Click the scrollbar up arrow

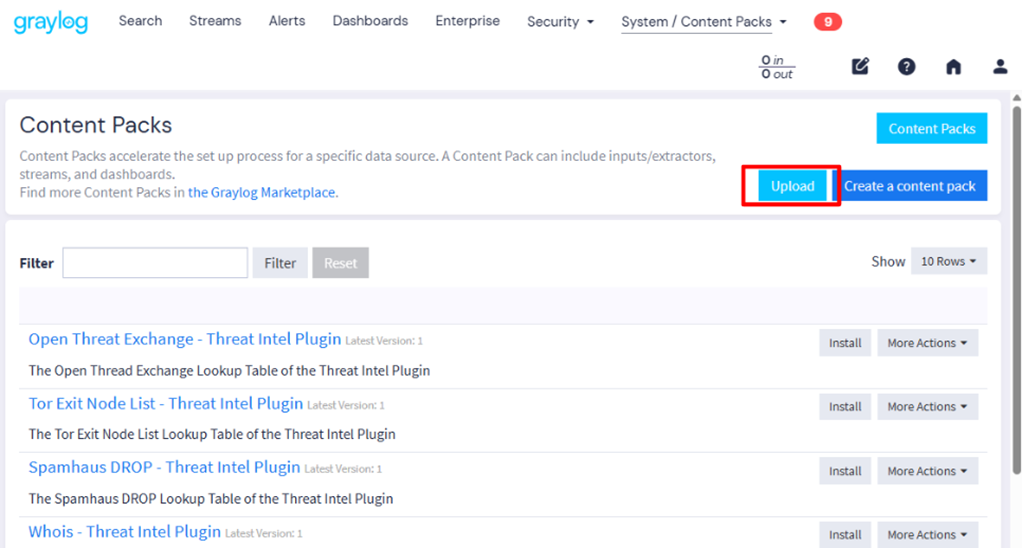pyautogui.click(x=1016, y=98)
